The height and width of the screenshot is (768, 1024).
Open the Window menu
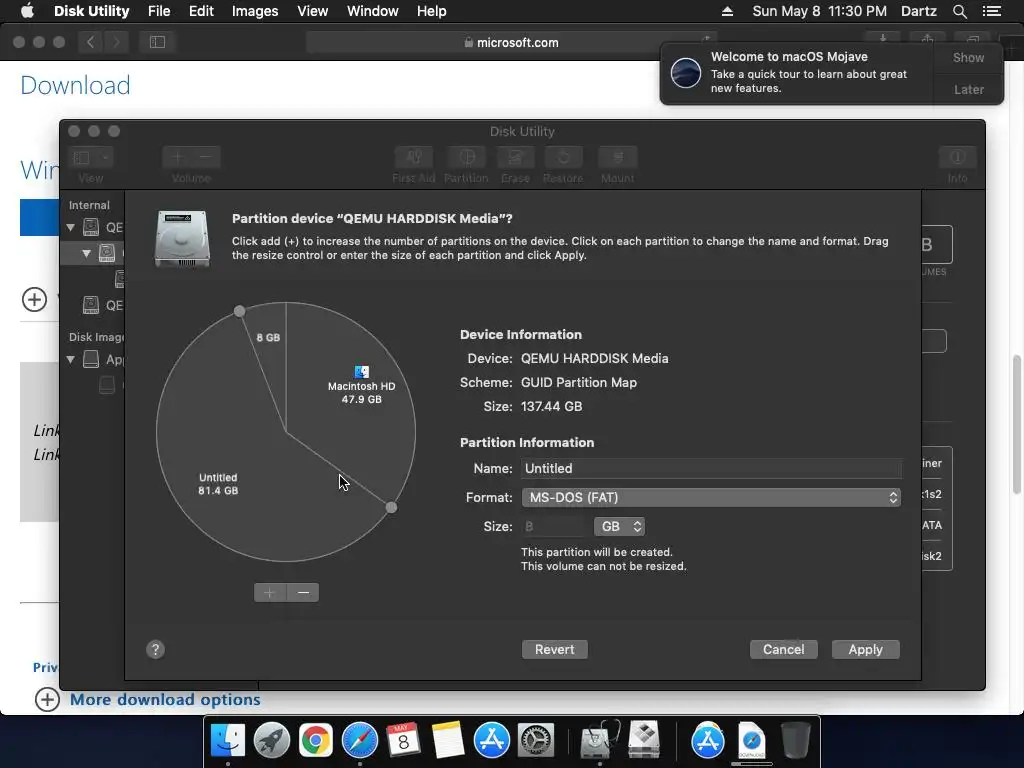pyautogui.click(x=372, y=11)
